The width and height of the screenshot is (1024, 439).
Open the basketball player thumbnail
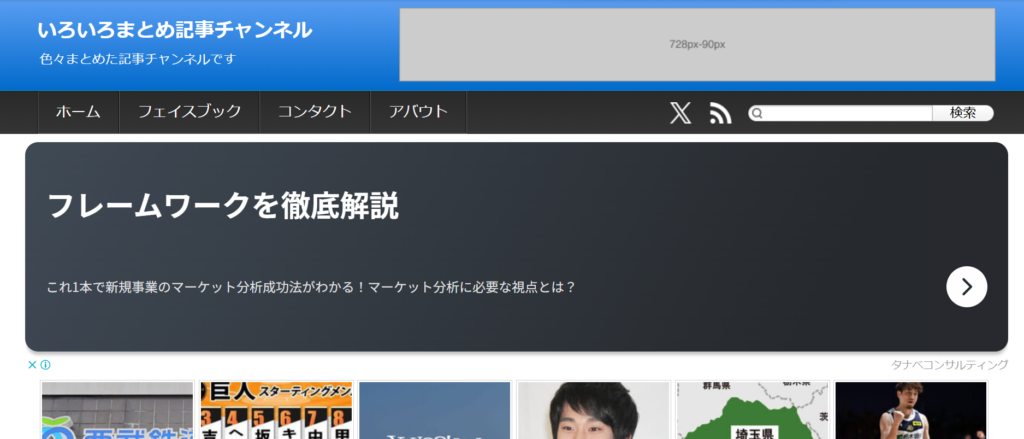[910, 411]
